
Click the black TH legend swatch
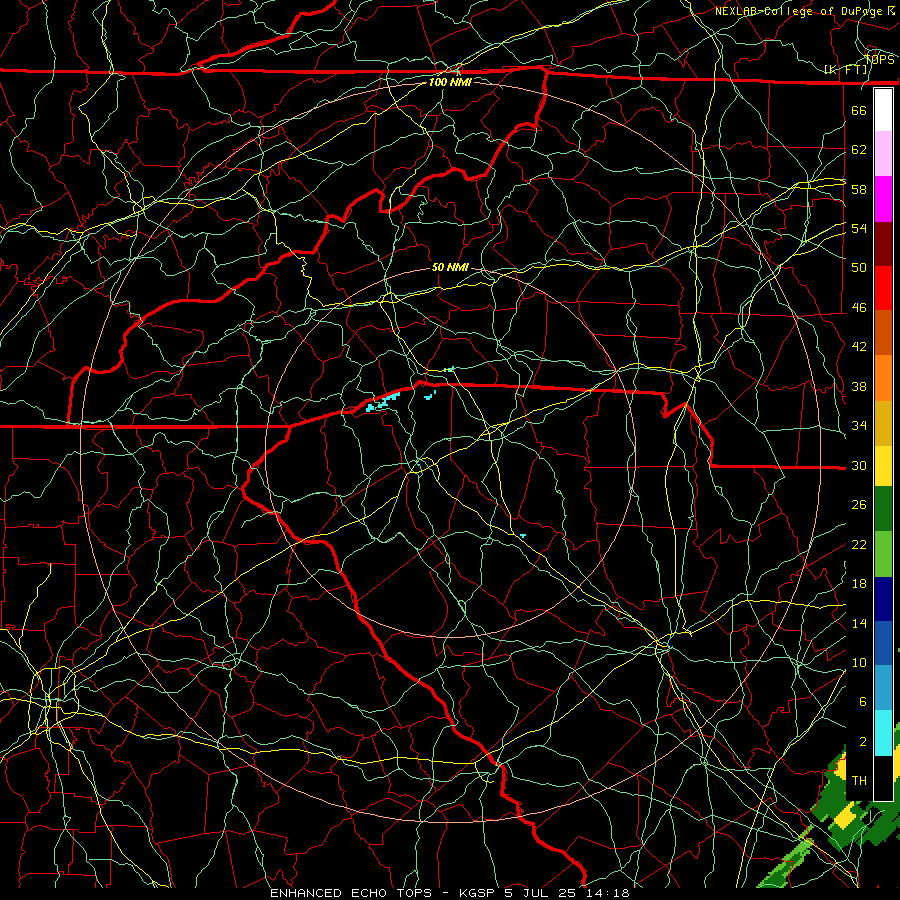(883, 778)
